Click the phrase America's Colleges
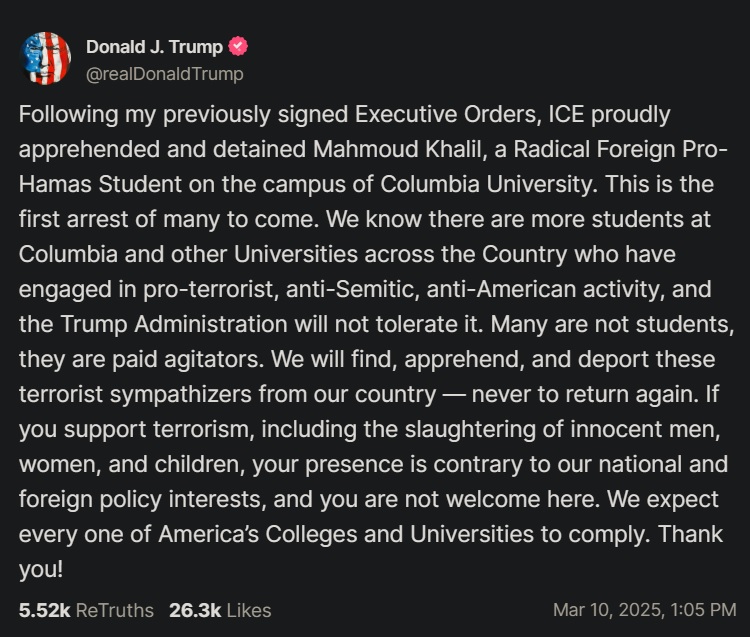The image size is (750, 637). (257, 534)
